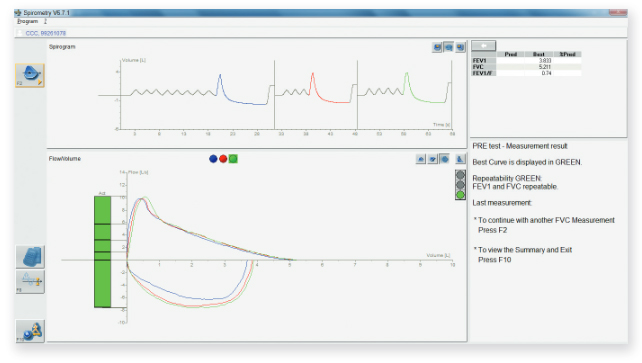
Task: Click the green Act quality bar
Action: (x=102, y=252)
